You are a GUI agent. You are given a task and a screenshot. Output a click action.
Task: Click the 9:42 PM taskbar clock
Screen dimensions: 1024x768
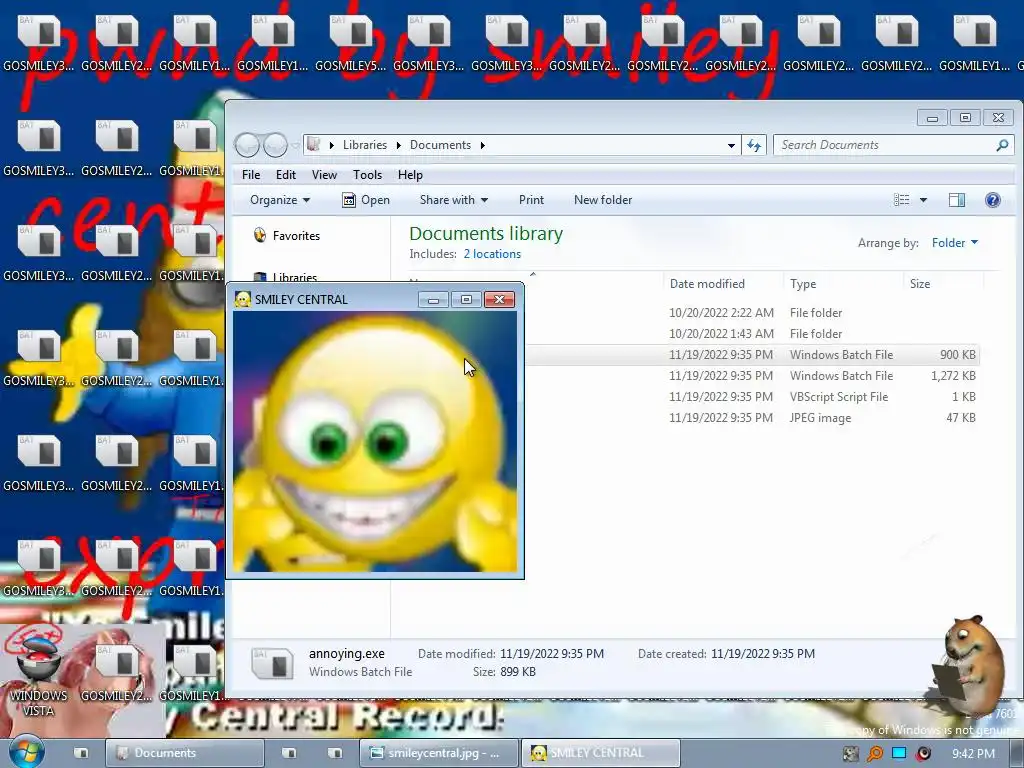tap(973, 754)
